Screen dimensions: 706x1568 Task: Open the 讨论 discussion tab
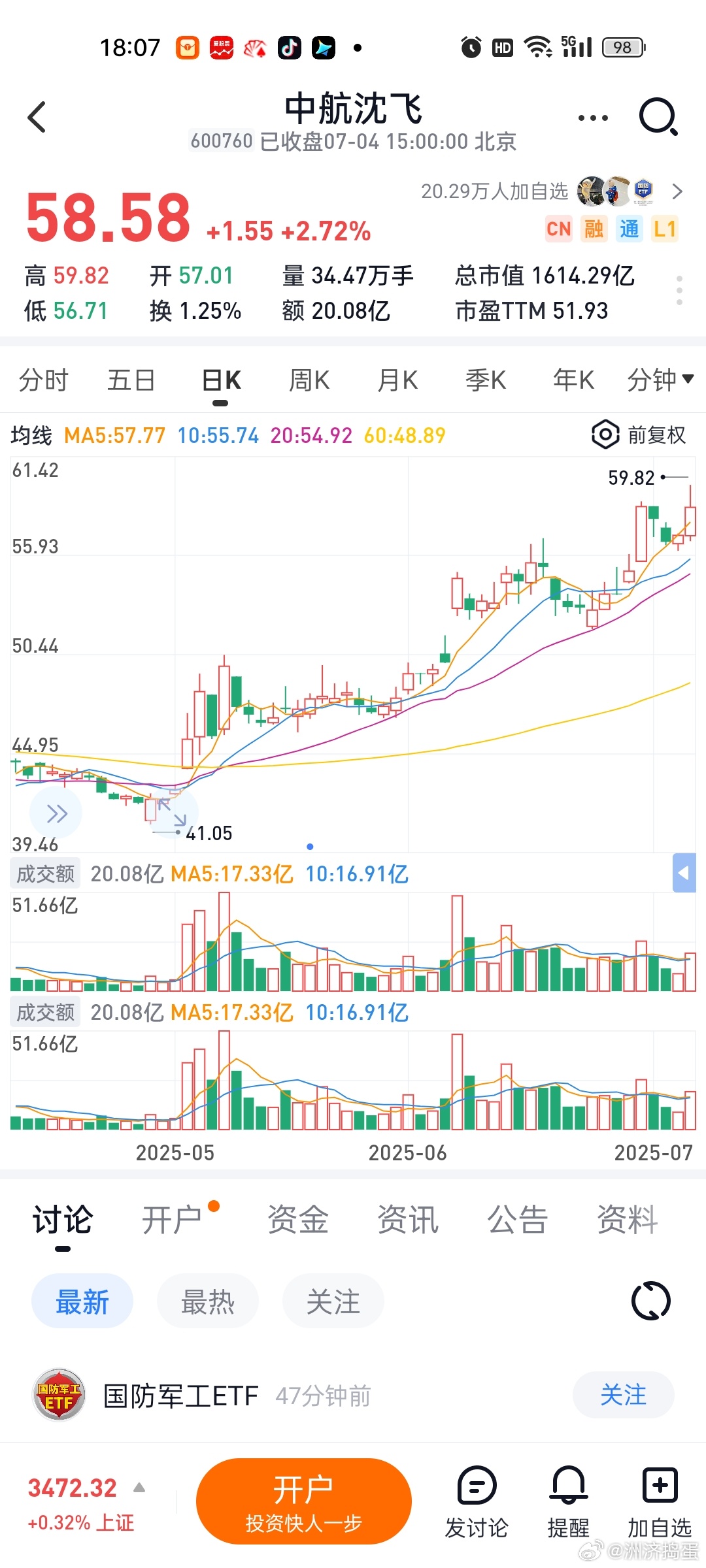63,1220
